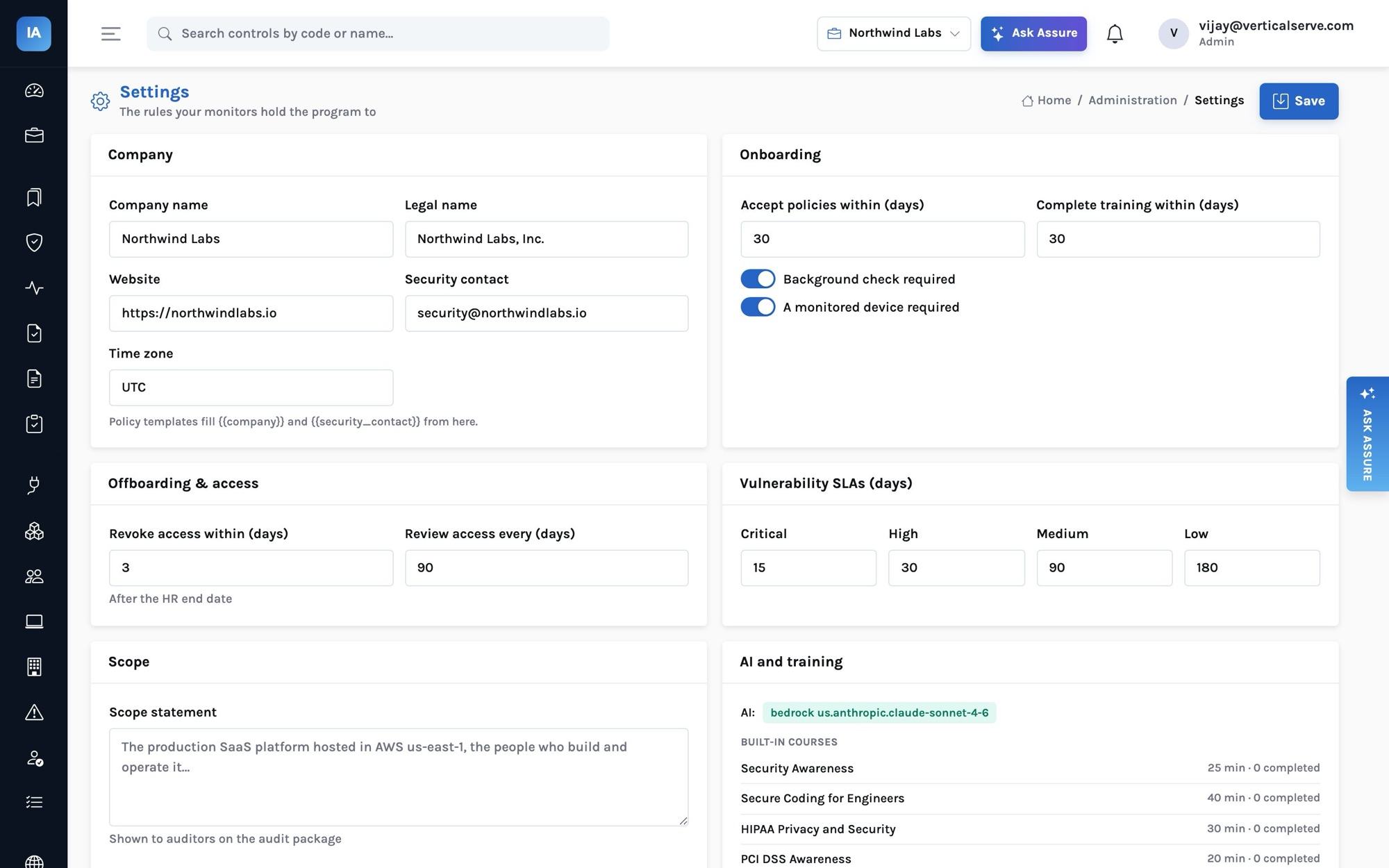Click the HIPAA Privacy and Security course row
Viewport: 1389px width, 868px height.
point(1030,829)
